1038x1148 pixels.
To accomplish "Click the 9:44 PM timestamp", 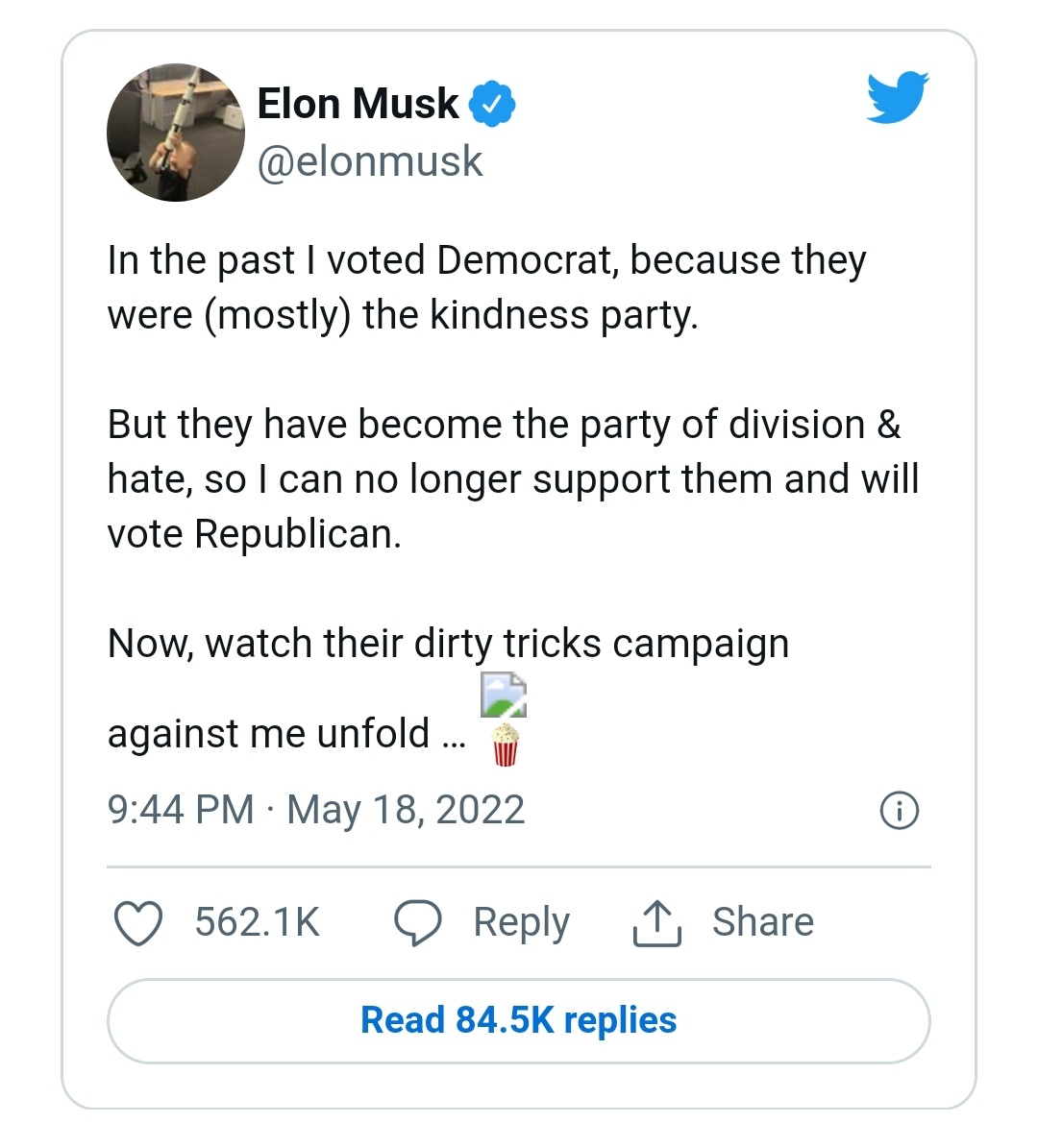I will (181, 810).
